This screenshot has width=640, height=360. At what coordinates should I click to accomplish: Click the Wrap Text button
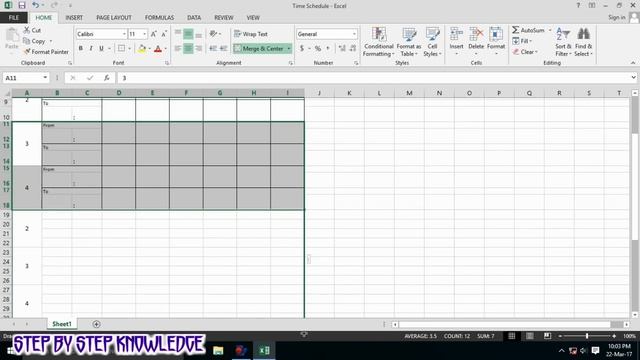(251, 34)
